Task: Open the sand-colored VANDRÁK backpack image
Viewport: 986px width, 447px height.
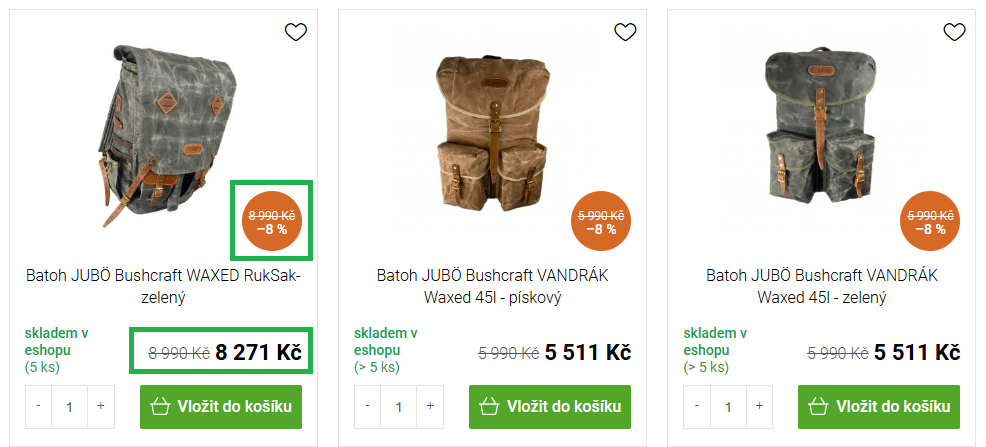Action: 493,131
